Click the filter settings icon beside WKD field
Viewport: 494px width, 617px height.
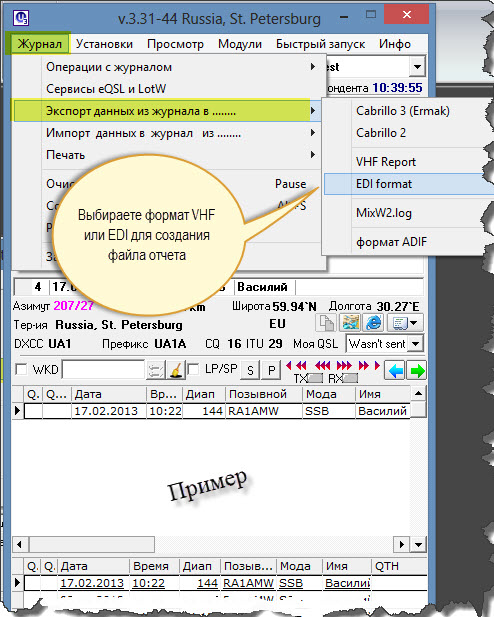click(x=155, y=370)
